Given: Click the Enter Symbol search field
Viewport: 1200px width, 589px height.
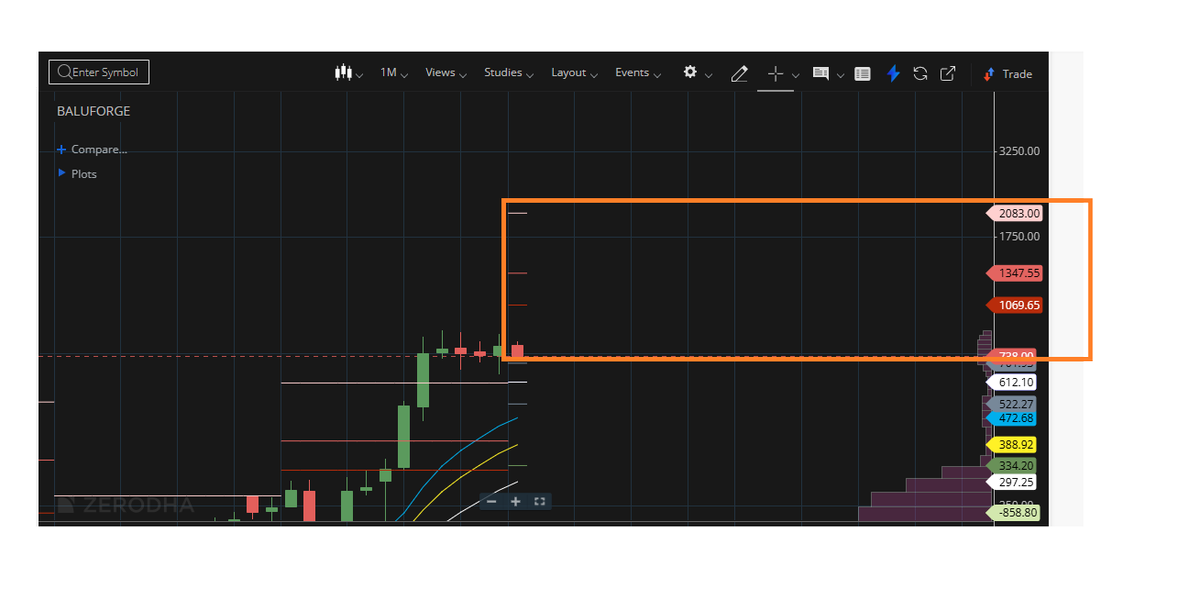Looking at the screenshot, I should pyautogui.click(x=99, y=72).
